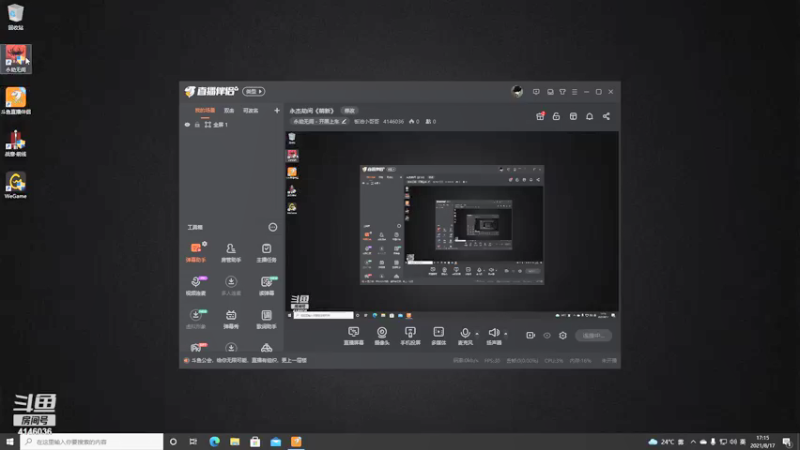800x450 pixels.
Task: Select the third scene tab
Action: click(251, 110)
